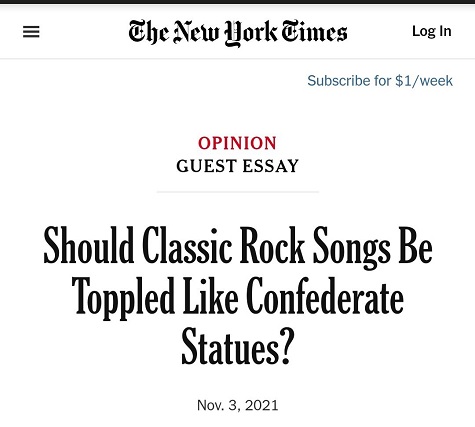Click The New York Times masthead logo

[x=238, y=33]
